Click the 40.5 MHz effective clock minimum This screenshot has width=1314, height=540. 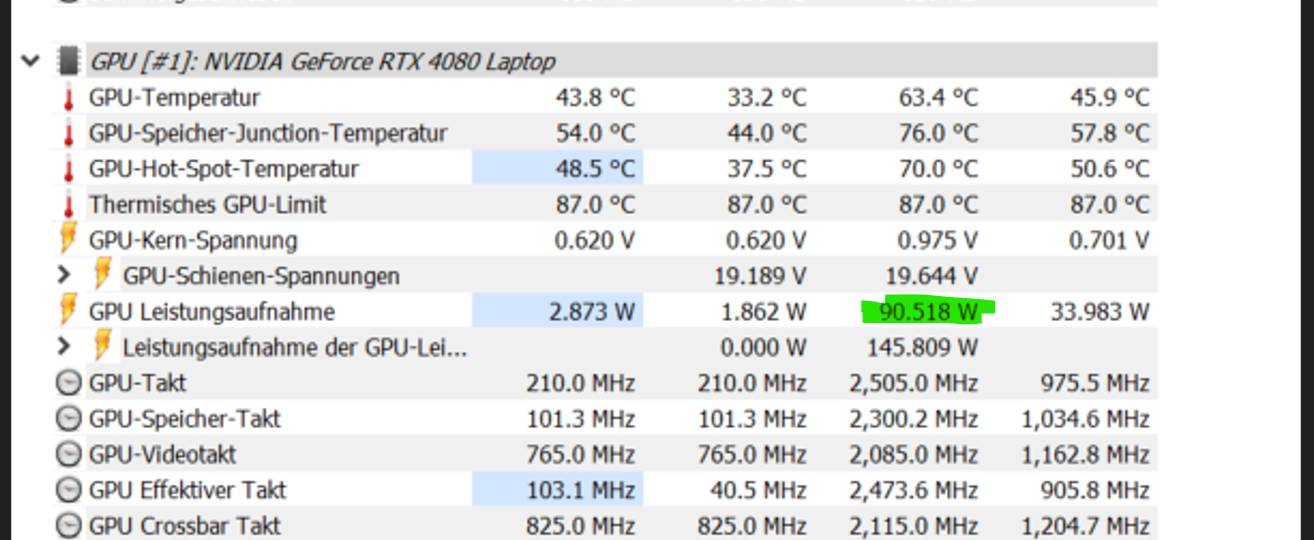(x=759, y=490)
